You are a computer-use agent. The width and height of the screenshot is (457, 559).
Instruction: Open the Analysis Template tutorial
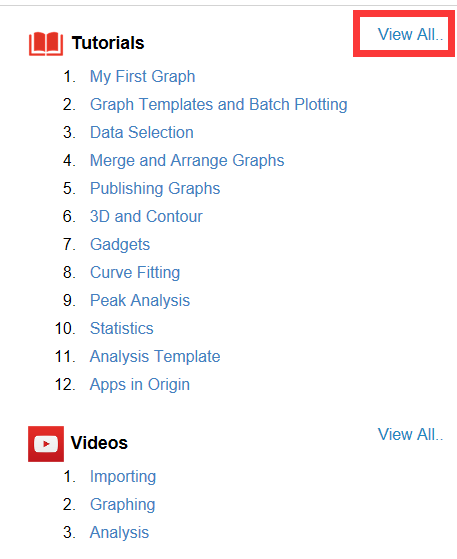pos(155,357)
